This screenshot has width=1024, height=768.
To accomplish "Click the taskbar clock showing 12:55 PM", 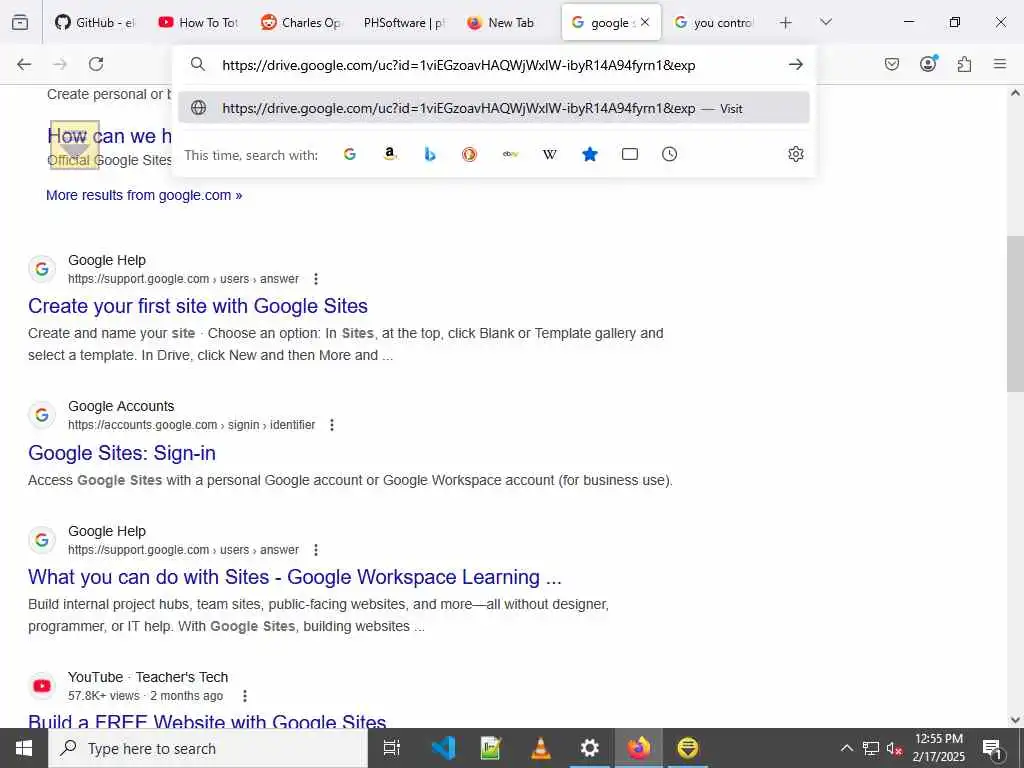I will [939, 748].
